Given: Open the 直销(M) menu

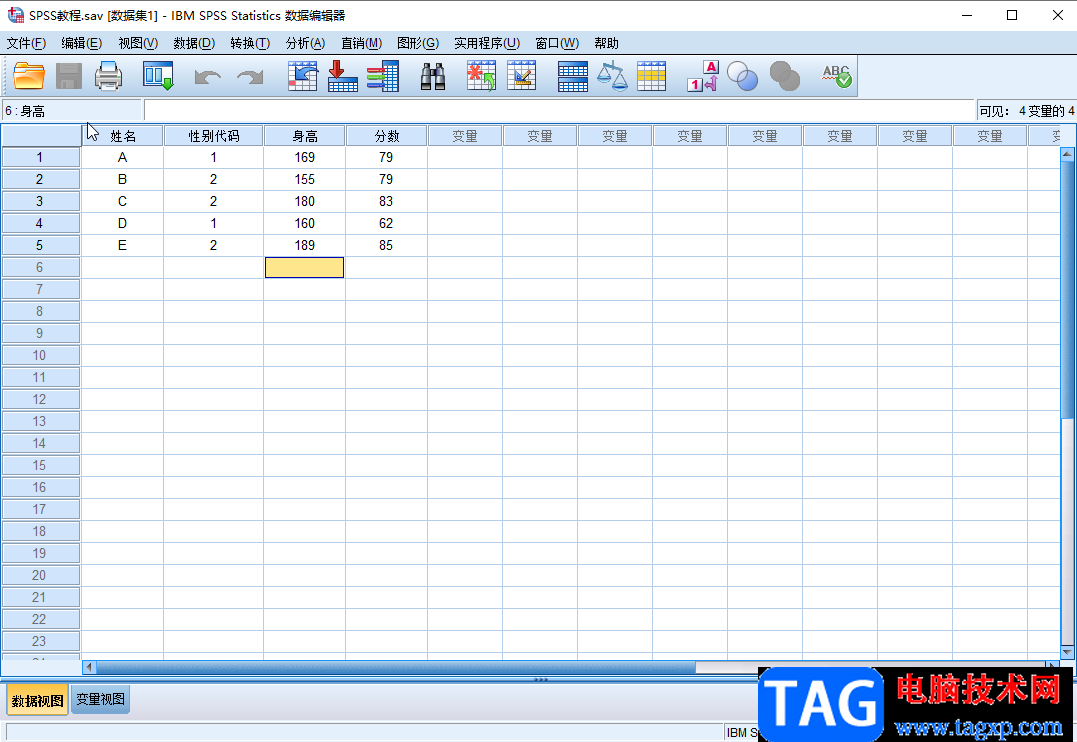Looking at the screenshot, I should click(x=362, y=43).
